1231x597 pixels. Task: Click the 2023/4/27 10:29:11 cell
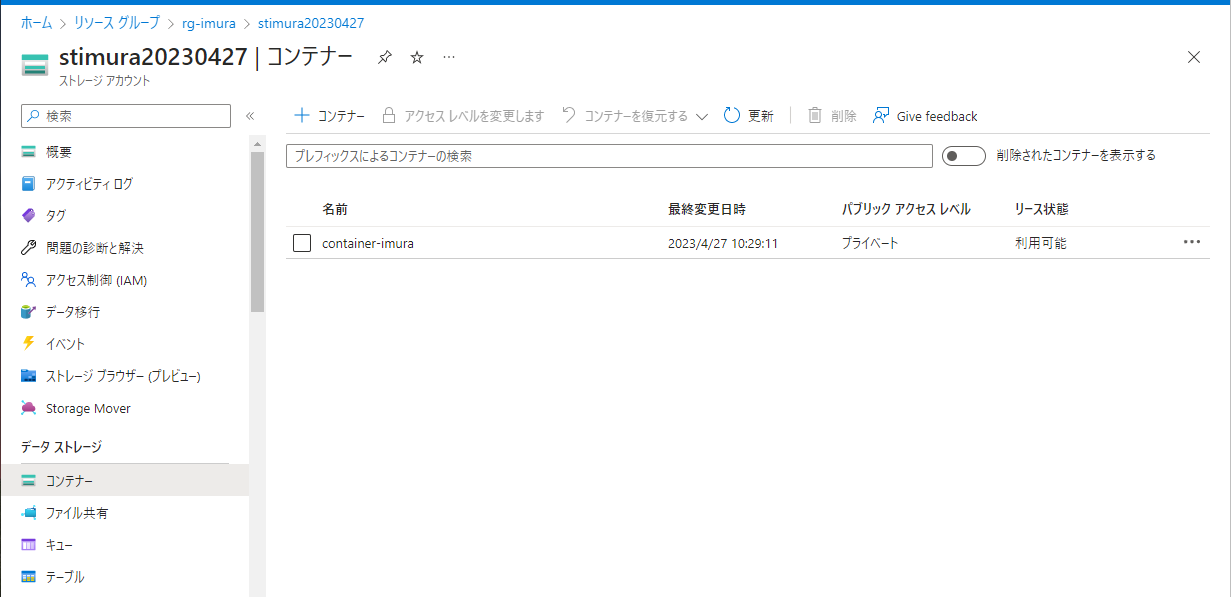coord(723,243)
